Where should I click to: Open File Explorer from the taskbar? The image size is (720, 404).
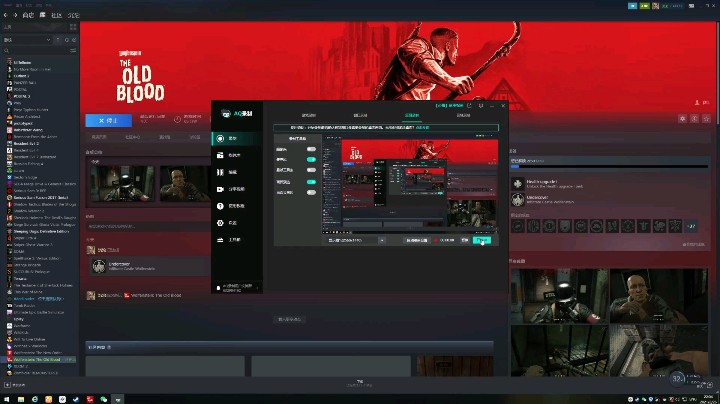coord(21,399)
